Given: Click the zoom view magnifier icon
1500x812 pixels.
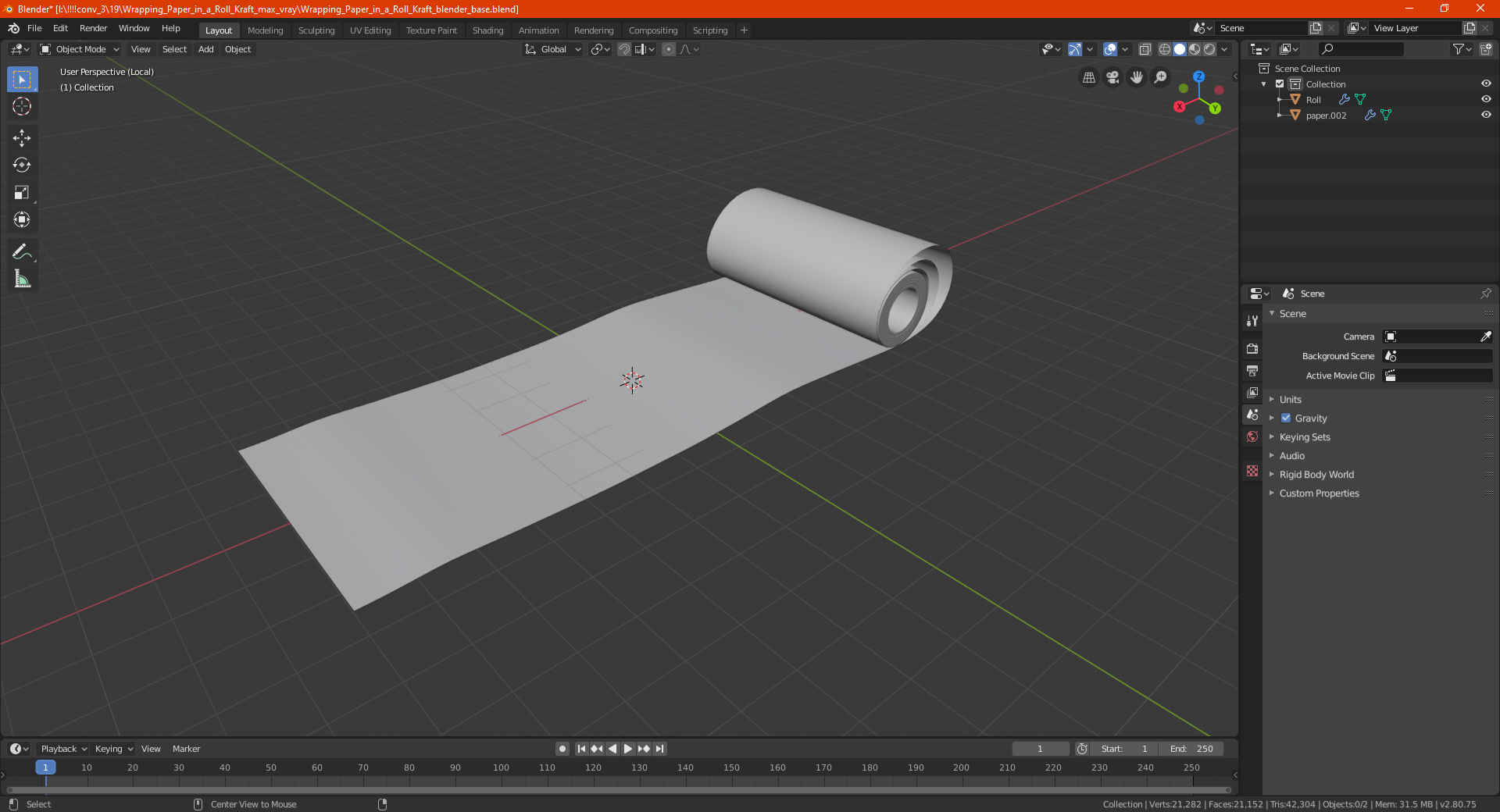Looking at the screenshot, I should point(1161,77).
